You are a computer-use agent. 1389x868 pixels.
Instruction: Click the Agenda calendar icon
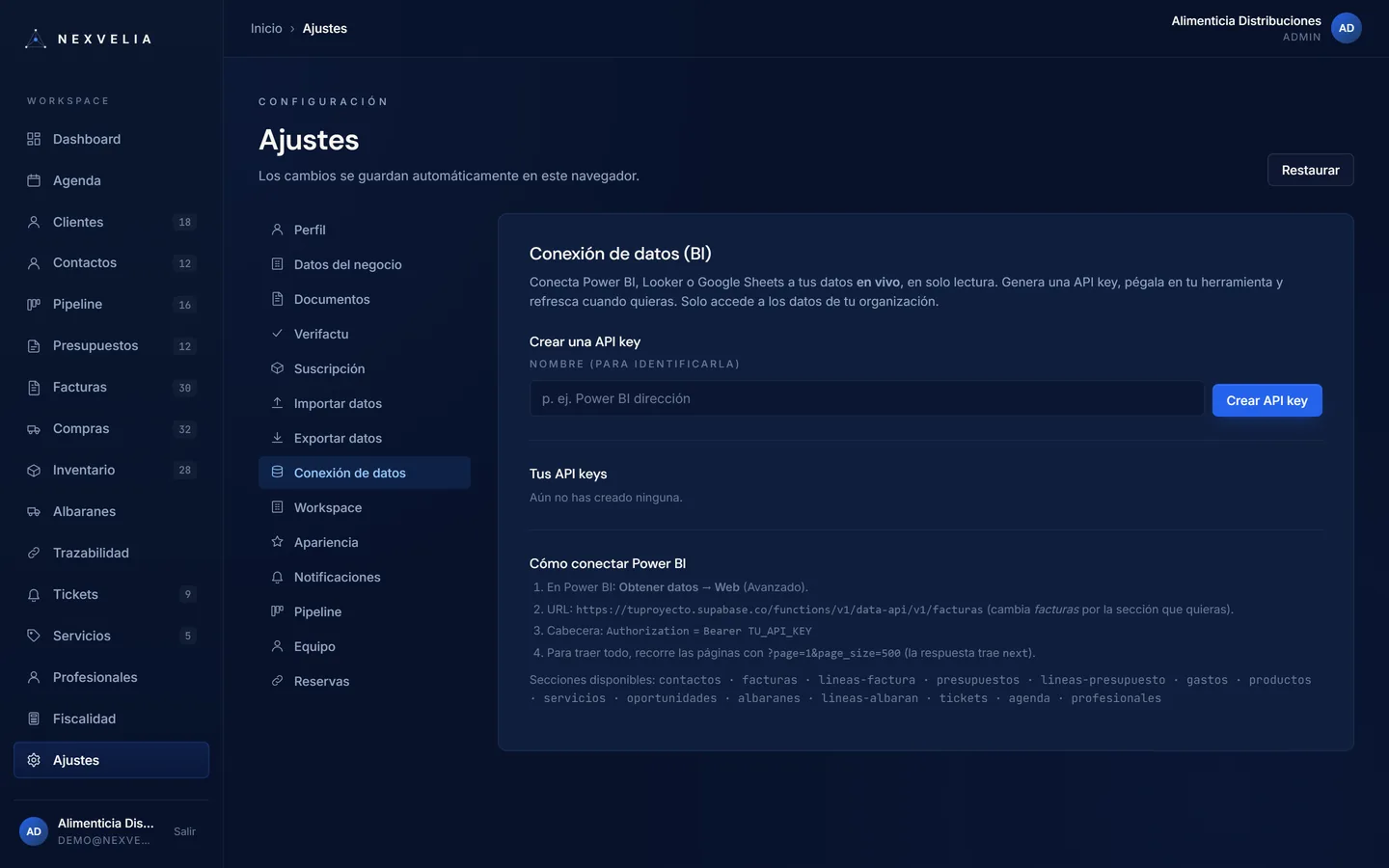pos(34,180)
